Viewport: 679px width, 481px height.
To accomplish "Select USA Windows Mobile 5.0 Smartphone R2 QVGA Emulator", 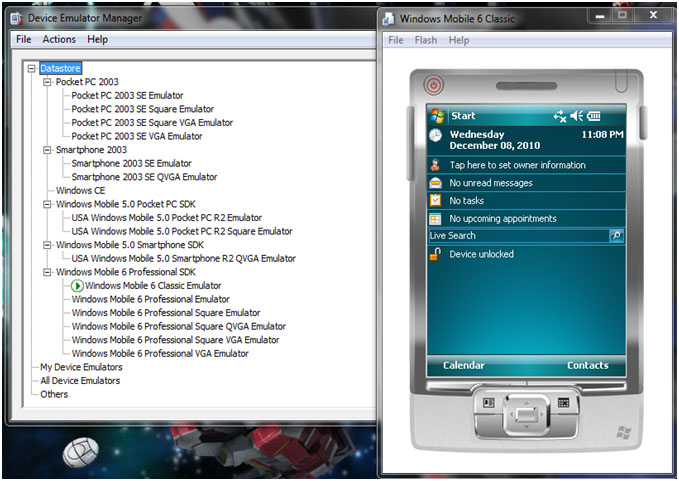I will [184, 258].
